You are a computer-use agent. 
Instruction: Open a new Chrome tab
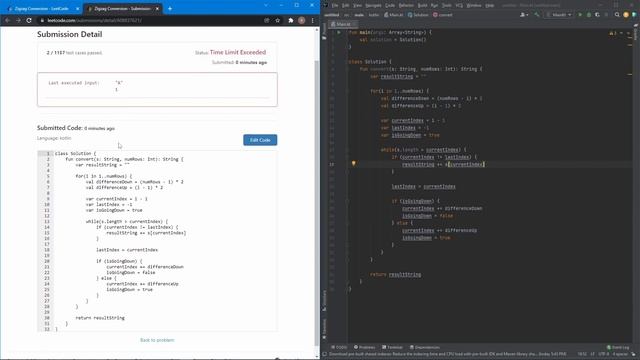tap(170, 8)
